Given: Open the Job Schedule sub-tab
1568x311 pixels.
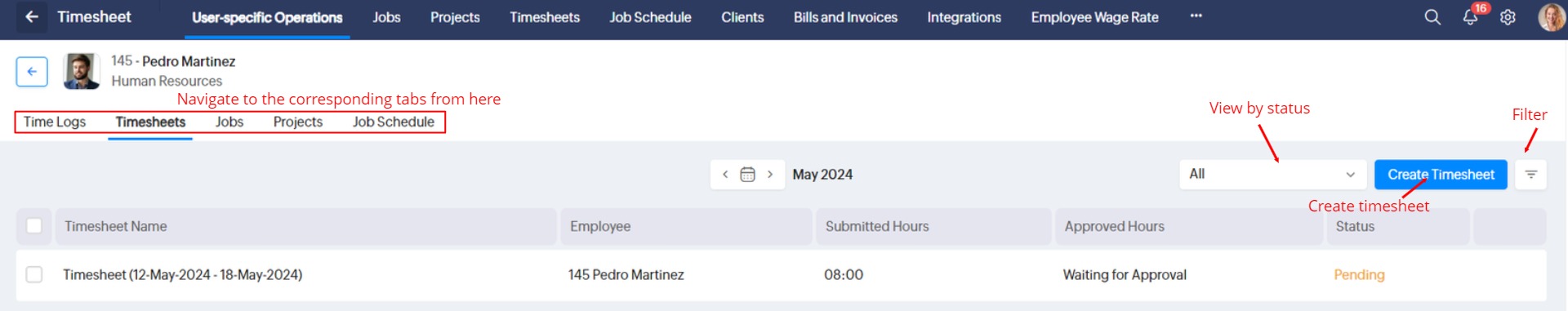Looking at the screenshot, I should pos(394,122).
